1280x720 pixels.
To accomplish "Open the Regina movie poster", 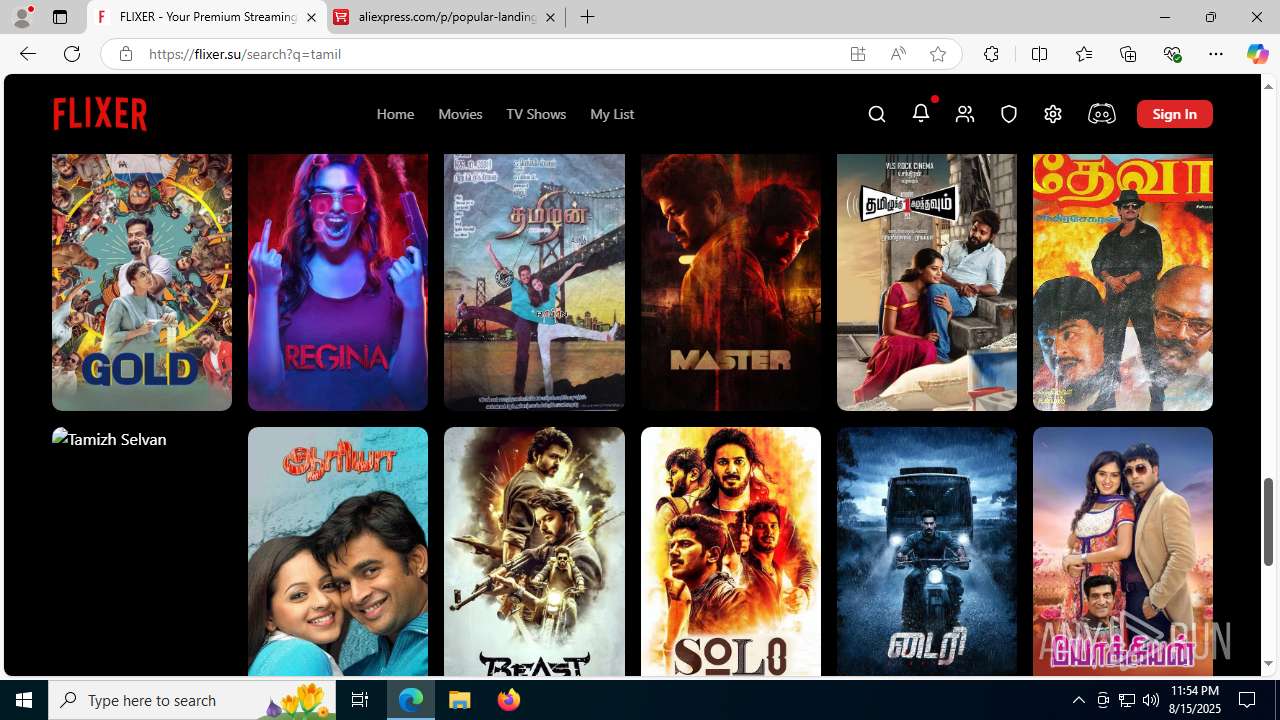I will [338, 282].
